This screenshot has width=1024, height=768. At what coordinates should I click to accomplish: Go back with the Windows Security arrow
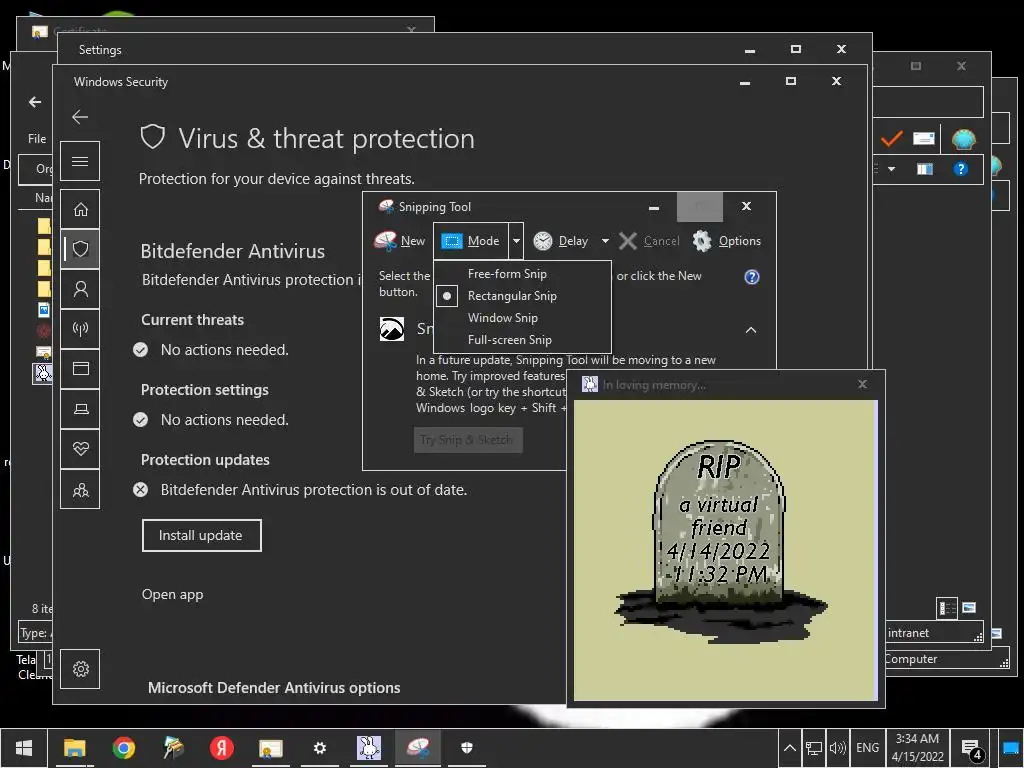point(80,117)
